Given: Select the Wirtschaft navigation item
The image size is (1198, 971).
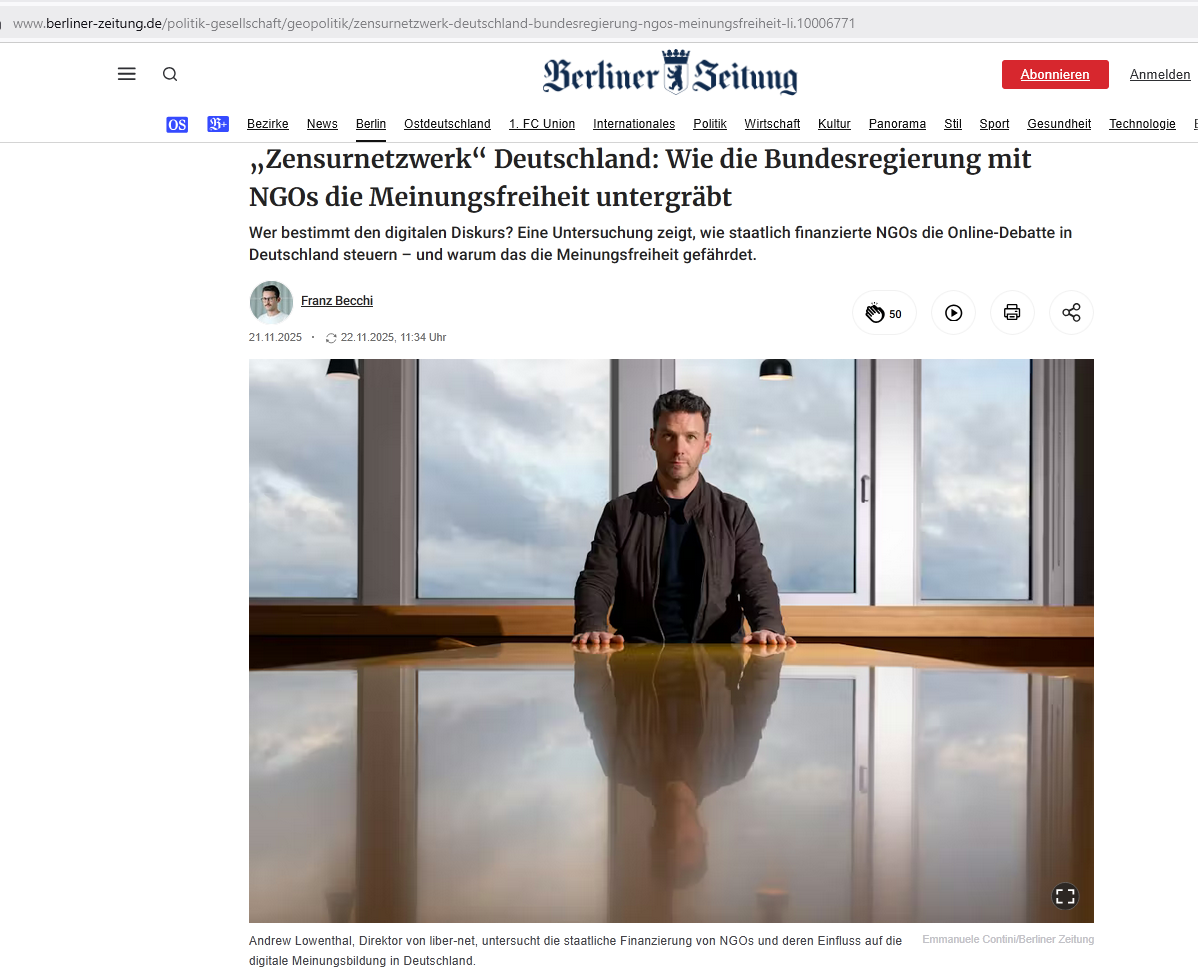Looking at the screenshot, I should pos(772,124).
